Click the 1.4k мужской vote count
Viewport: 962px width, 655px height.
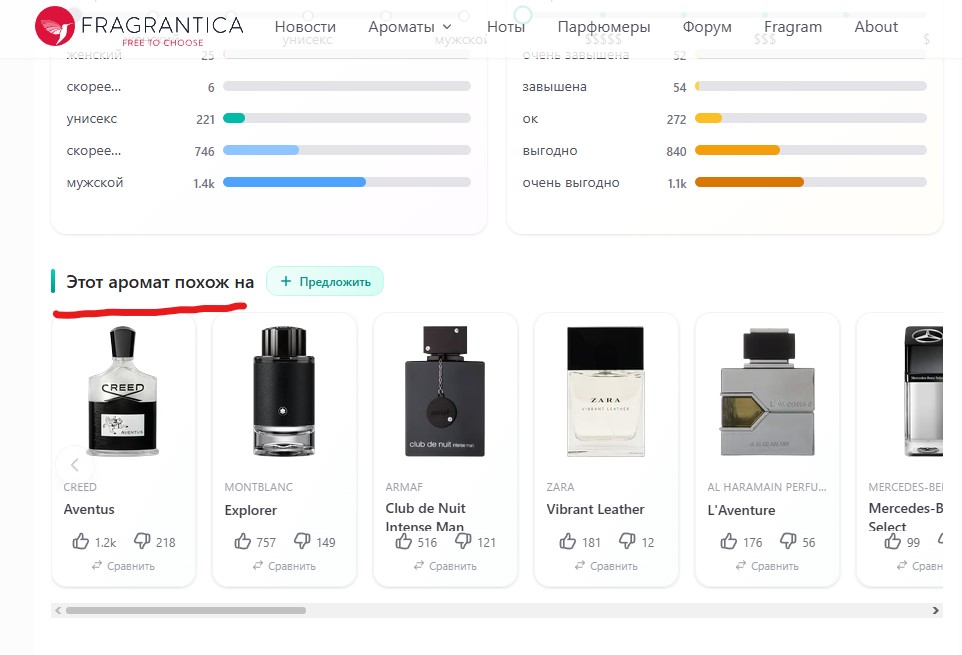coord(204,183)
